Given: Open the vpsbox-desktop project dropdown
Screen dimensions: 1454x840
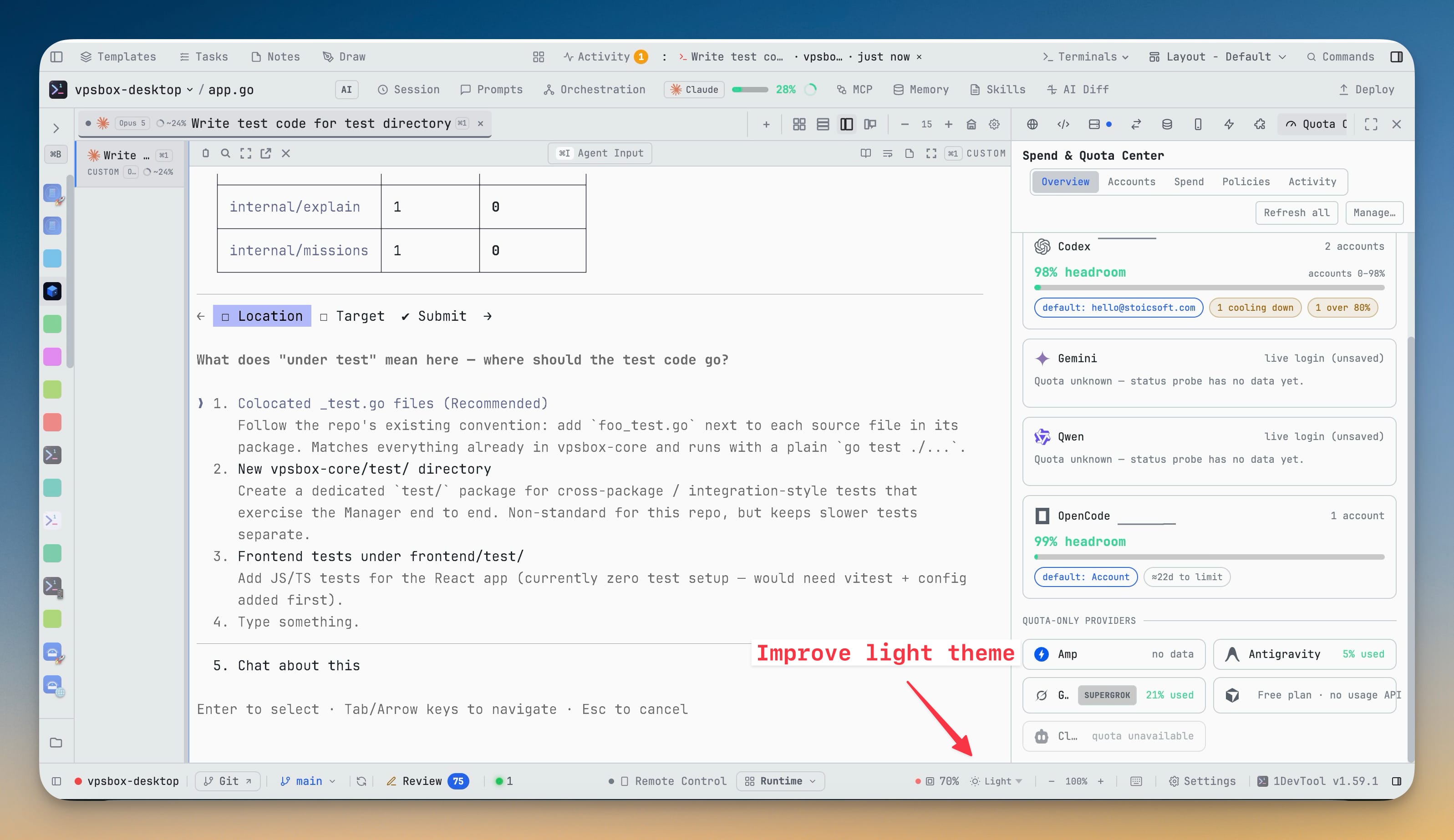Looking at the screenshot, I should (x=133, y=90).
